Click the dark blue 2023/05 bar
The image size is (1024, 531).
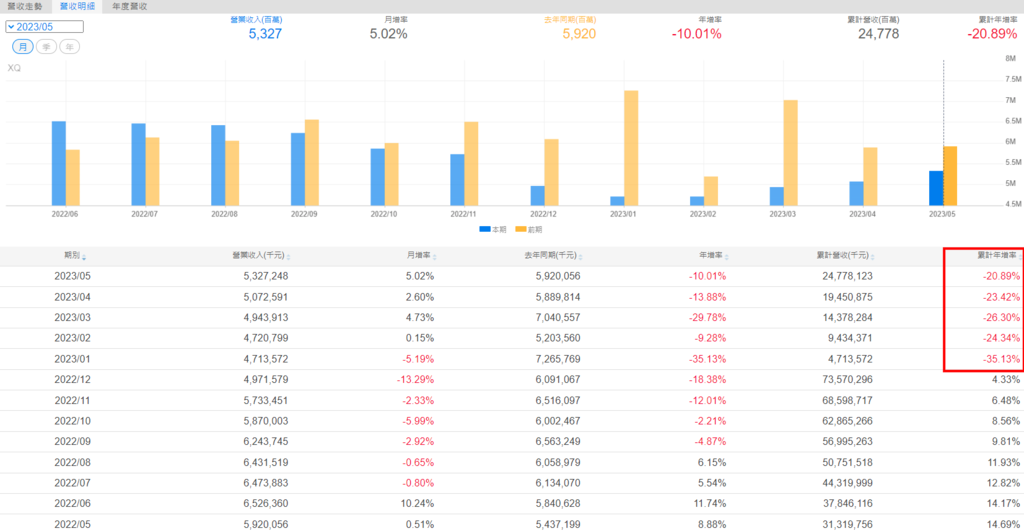pos(936,188)
